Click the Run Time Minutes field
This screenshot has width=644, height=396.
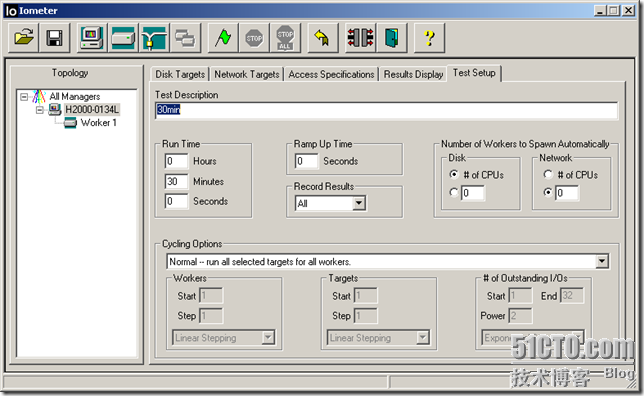176,181
